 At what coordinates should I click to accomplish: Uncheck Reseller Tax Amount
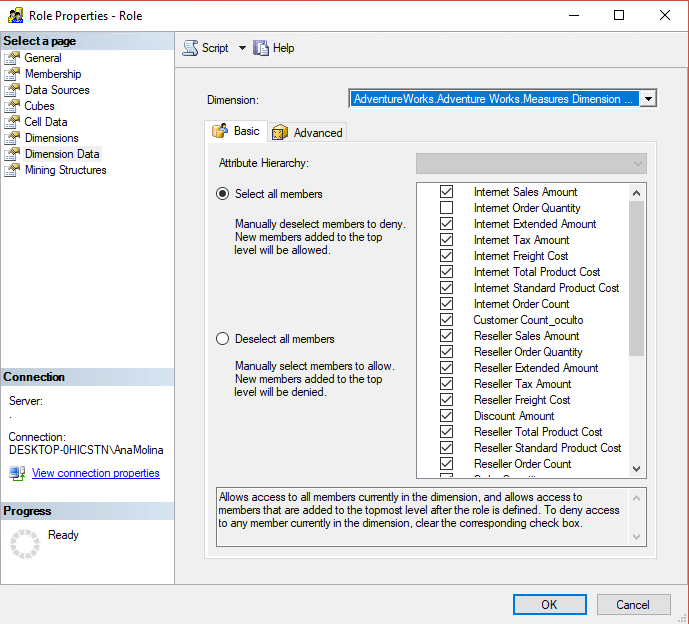[446, 384]
